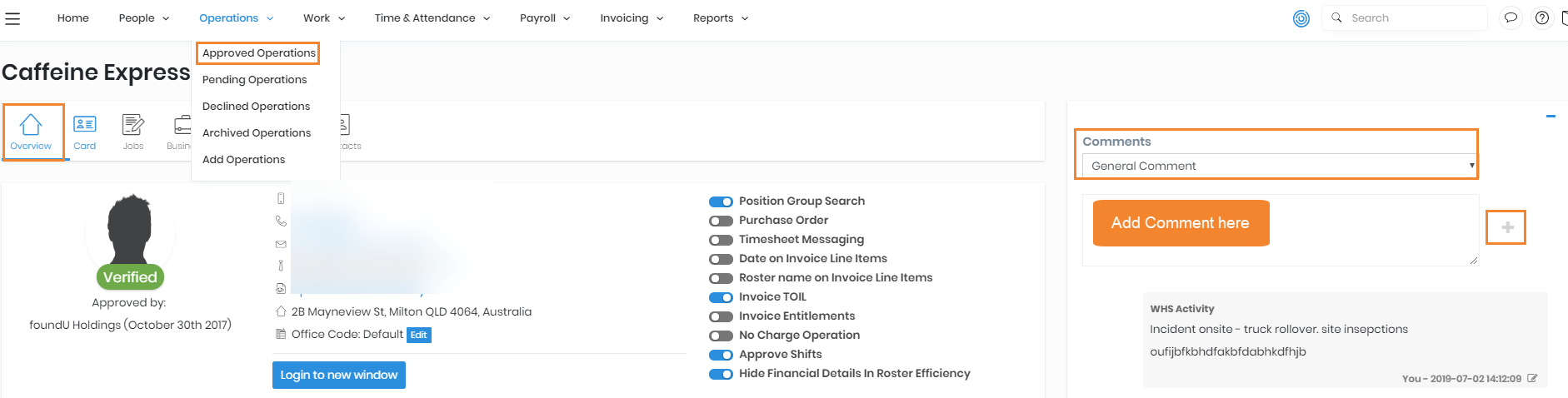Toggle the Purchase Order switch
This screenshot has width=1568, height=398.
pos(721,221)
